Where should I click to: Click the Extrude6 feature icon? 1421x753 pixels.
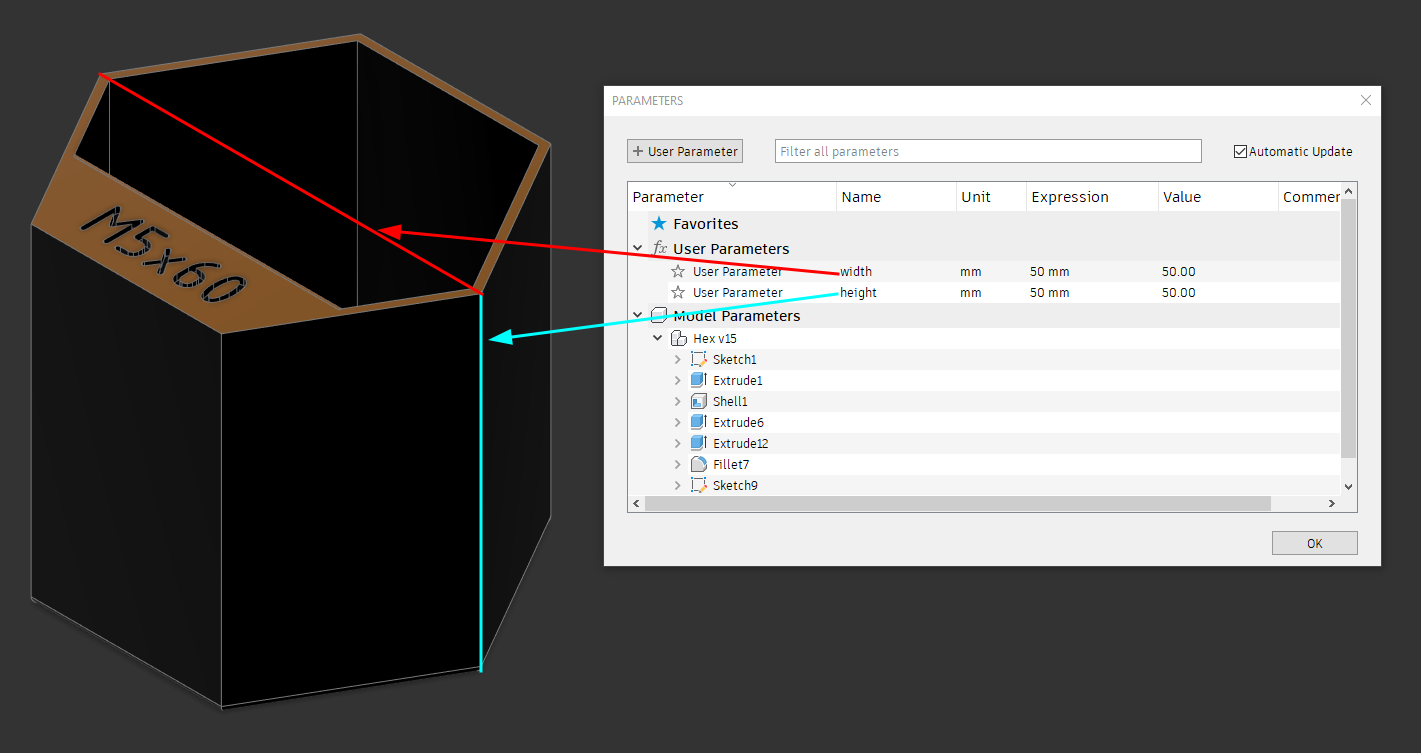(698, 422)
